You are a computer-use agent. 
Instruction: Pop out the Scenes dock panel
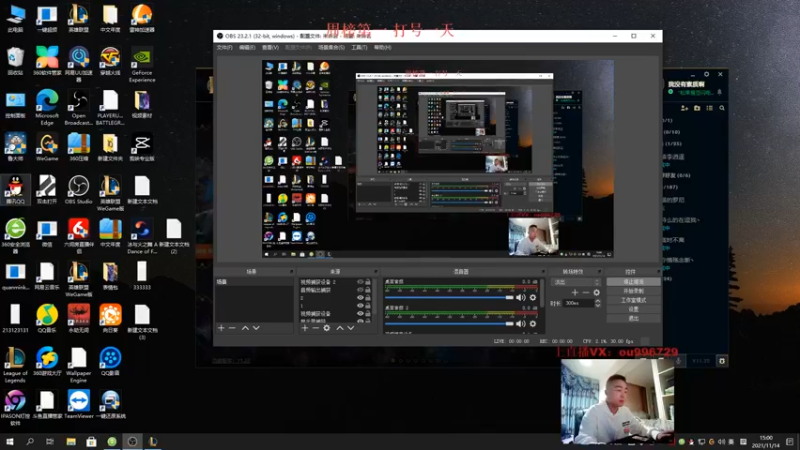291,272
